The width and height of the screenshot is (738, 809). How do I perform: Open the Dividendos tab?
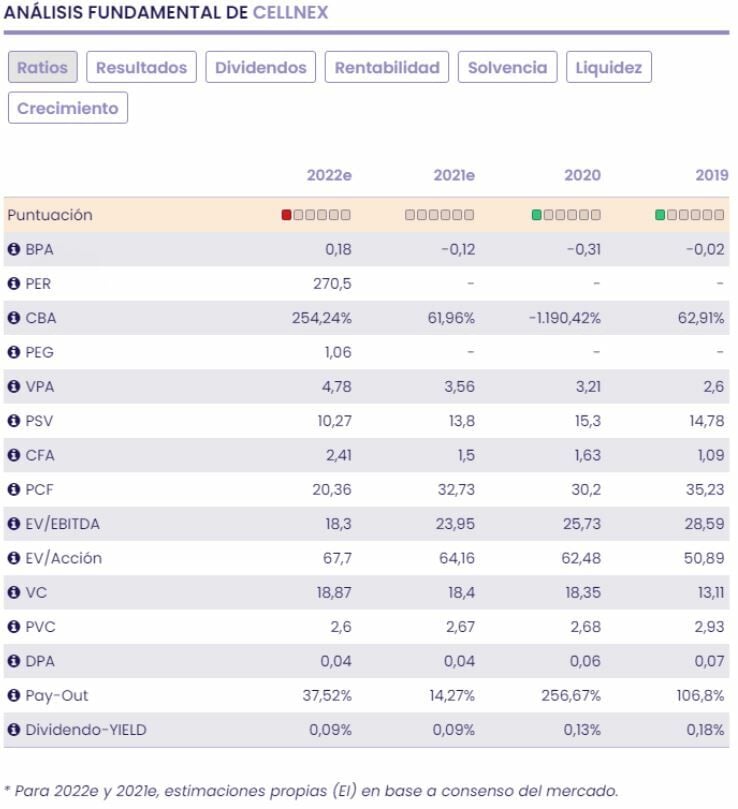(x=261, y=68)
